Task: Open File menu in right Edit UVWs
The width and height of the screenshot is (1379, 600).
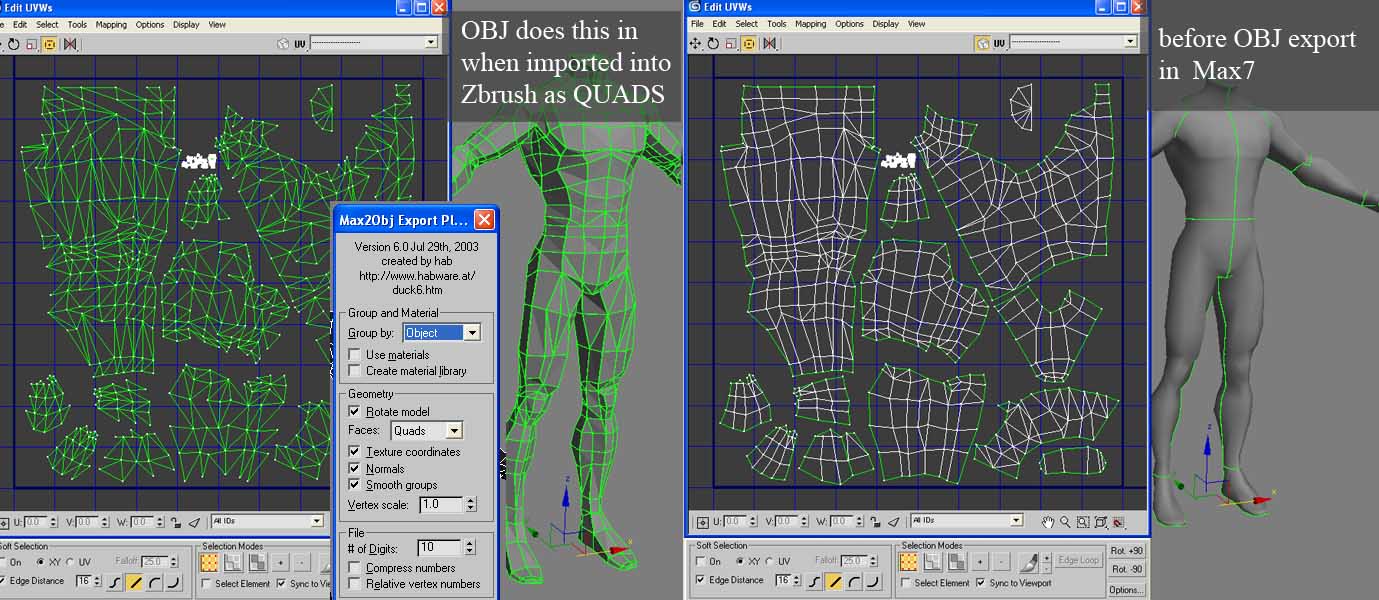Action: [697, 24]
